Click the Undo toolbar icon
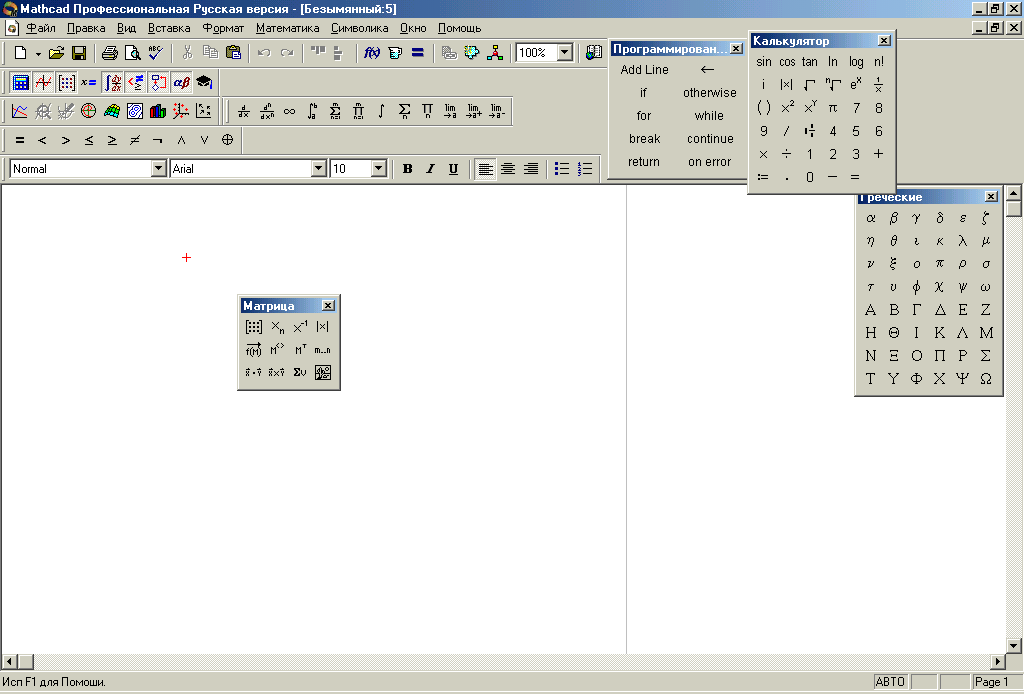This screenshot has height=694, width=1024. [264, 53]
